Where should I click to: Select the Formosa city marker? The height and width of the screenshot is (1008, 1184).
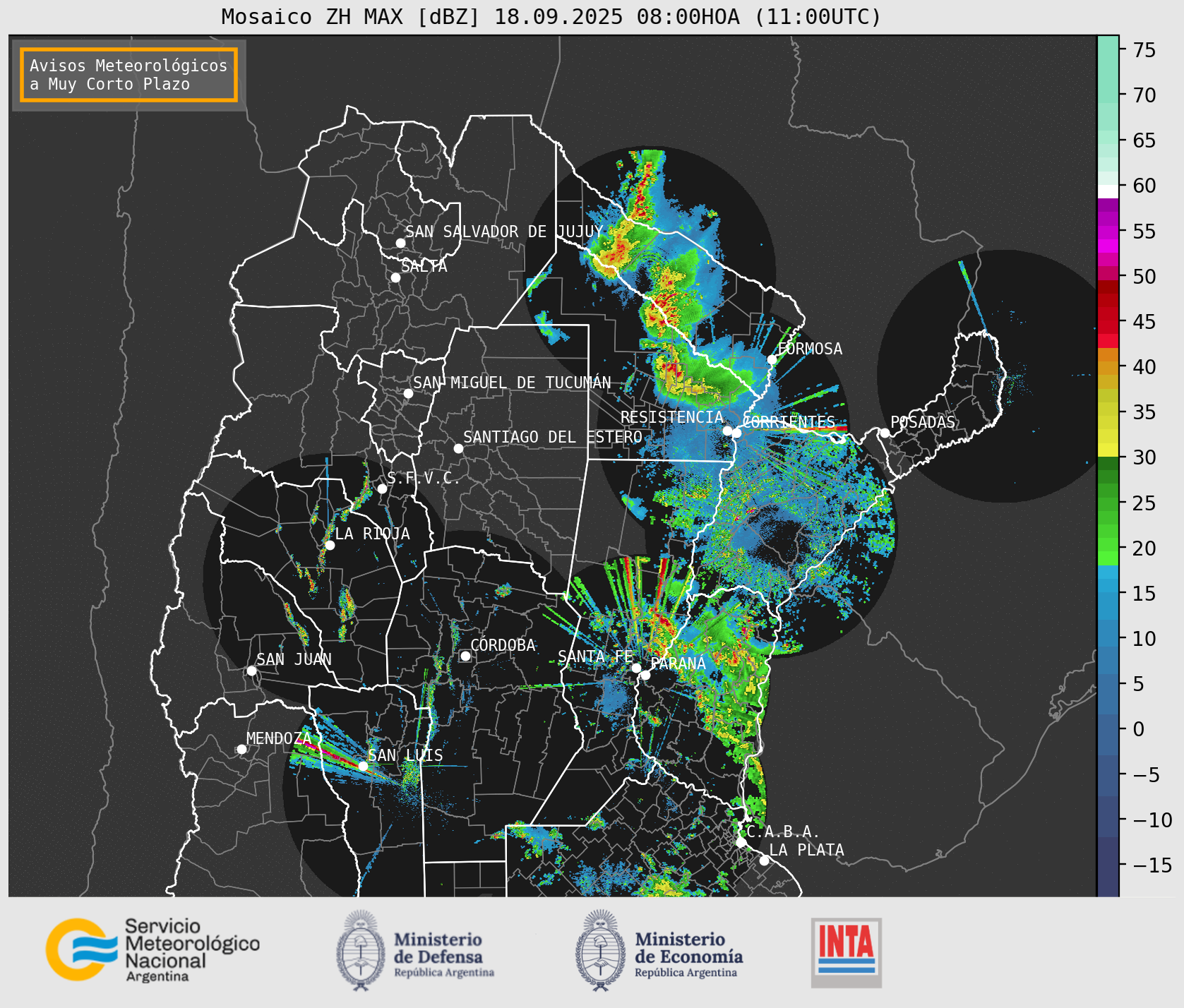[x=772, y=359]
